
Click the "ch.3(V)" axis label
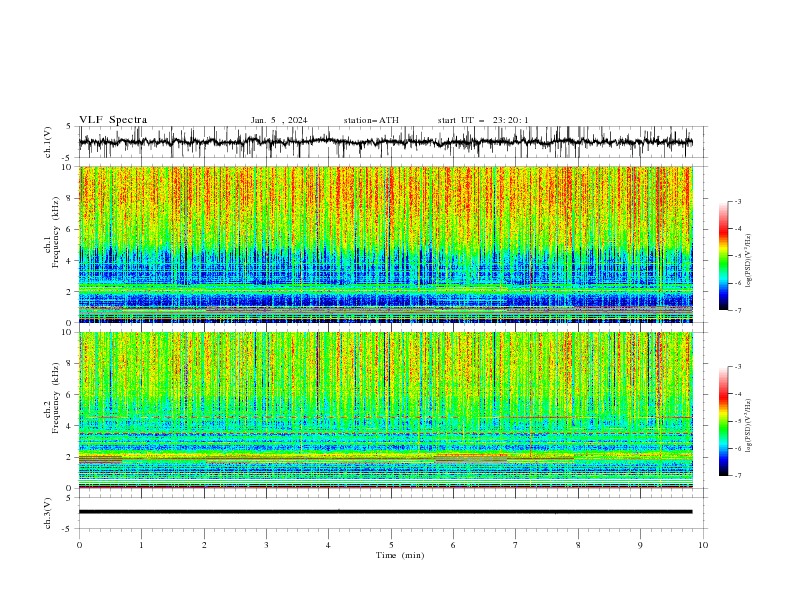(x=48, y=513)
